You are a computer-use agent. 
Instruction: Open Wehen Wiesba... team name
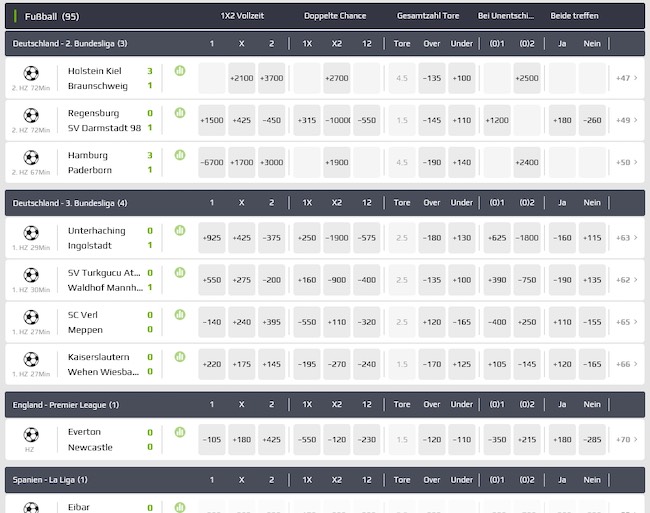pos(103,372)
